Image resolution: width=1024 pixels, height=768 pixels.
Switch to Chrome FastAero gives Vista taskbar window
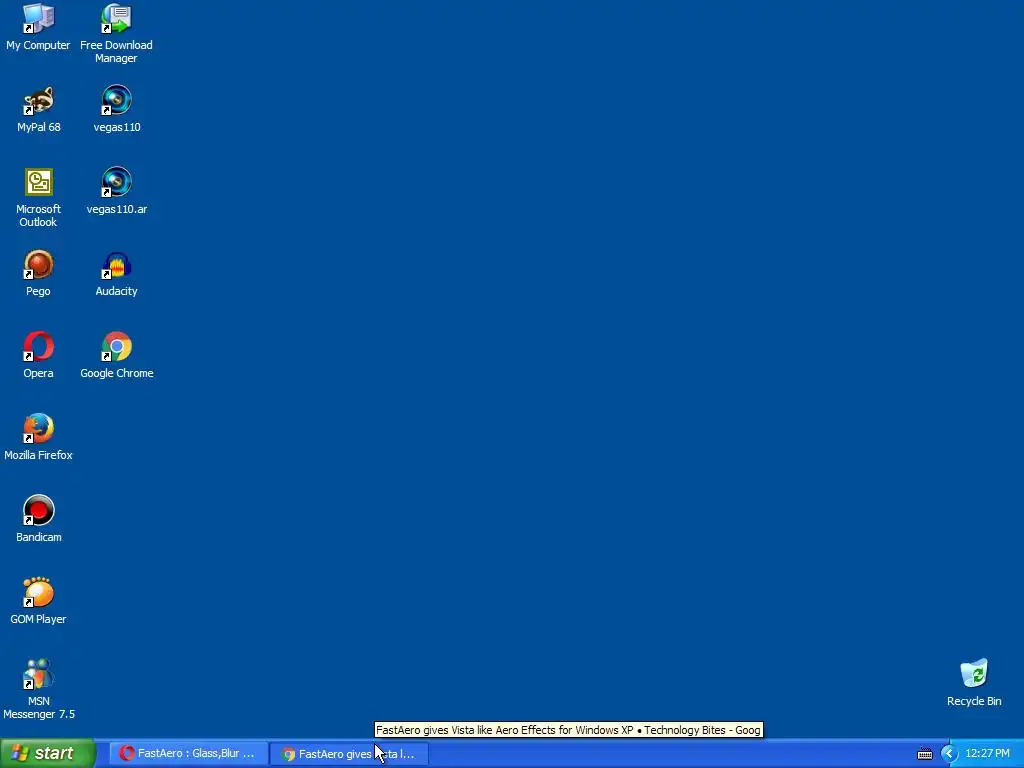tap(349, 754)
